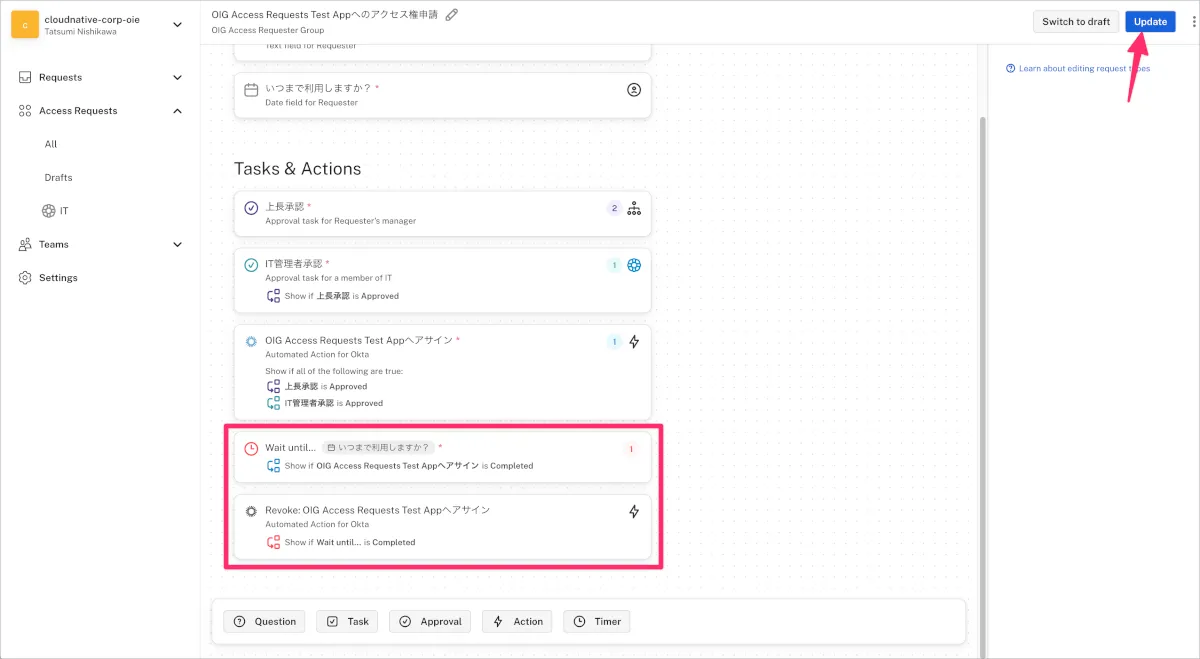
Task: Click OIG Access Requester Group subtitle
Action: (x=268, y=31)
